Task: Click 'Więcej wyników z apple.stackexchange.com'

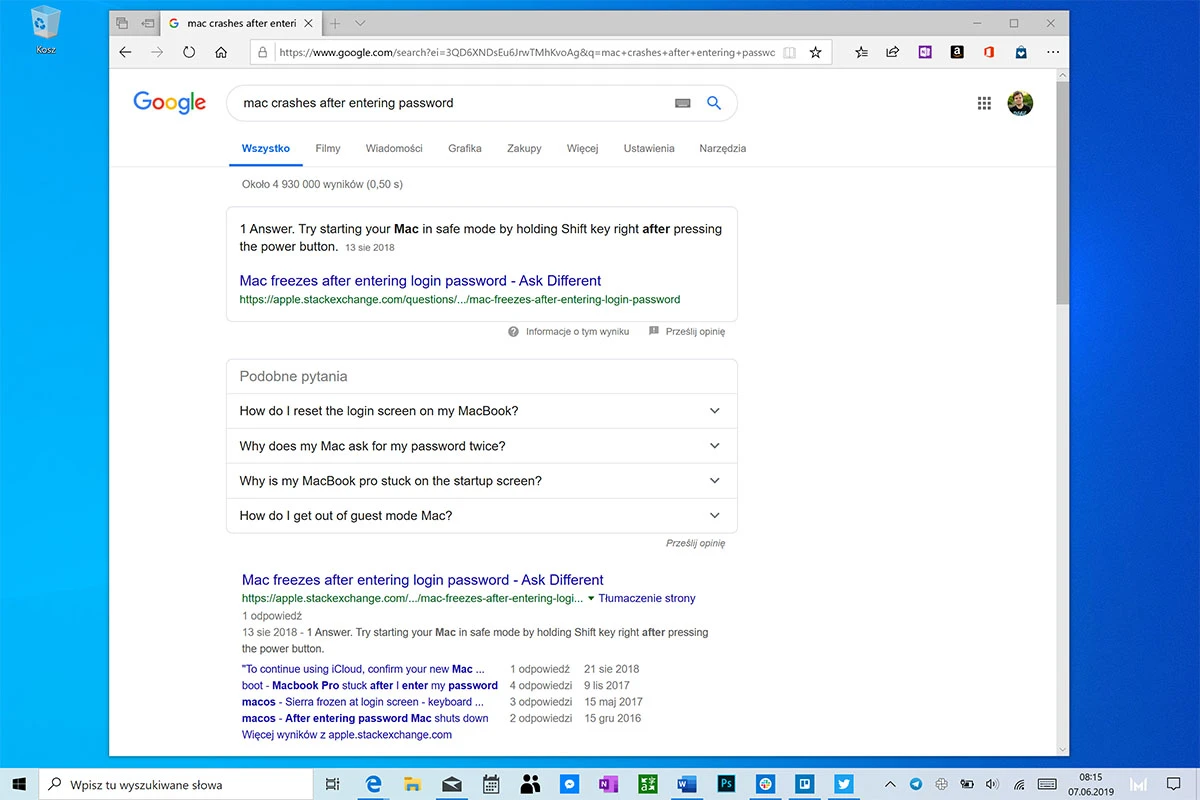Action: pyautogui.click(x=347, y=734)
